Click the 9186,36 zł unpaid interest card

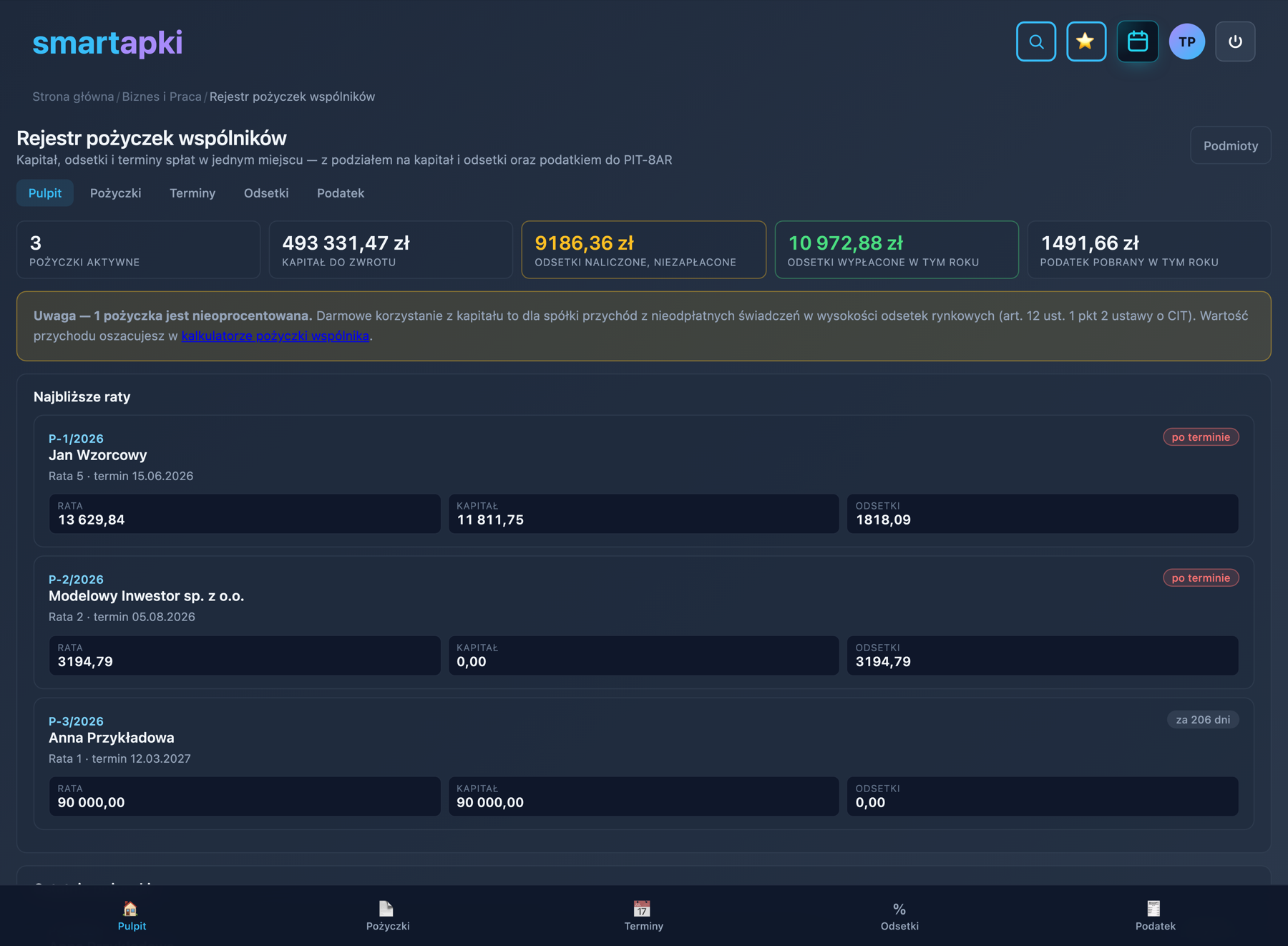(643, 250)
